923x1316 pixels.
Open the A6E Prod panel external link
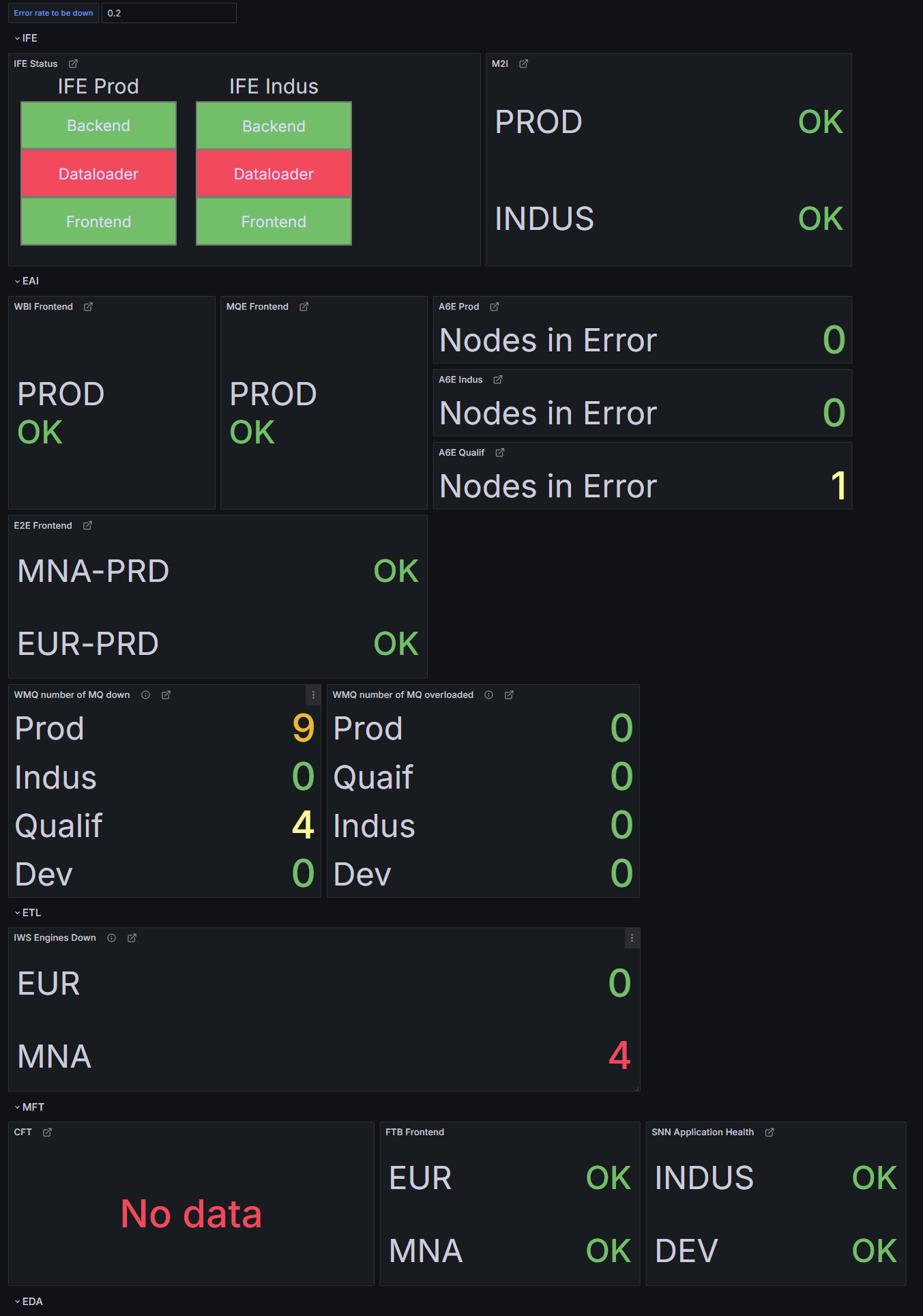(495, 307)
